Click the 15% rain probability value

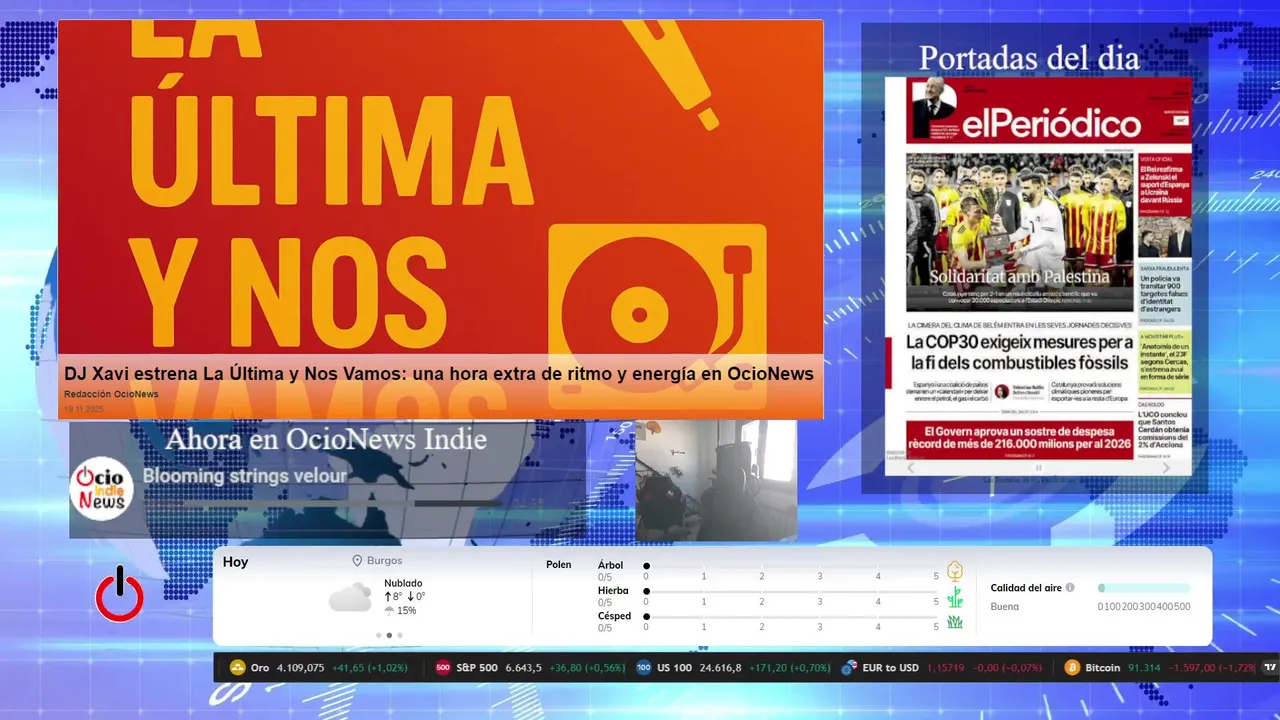click(x=406, y=610)
